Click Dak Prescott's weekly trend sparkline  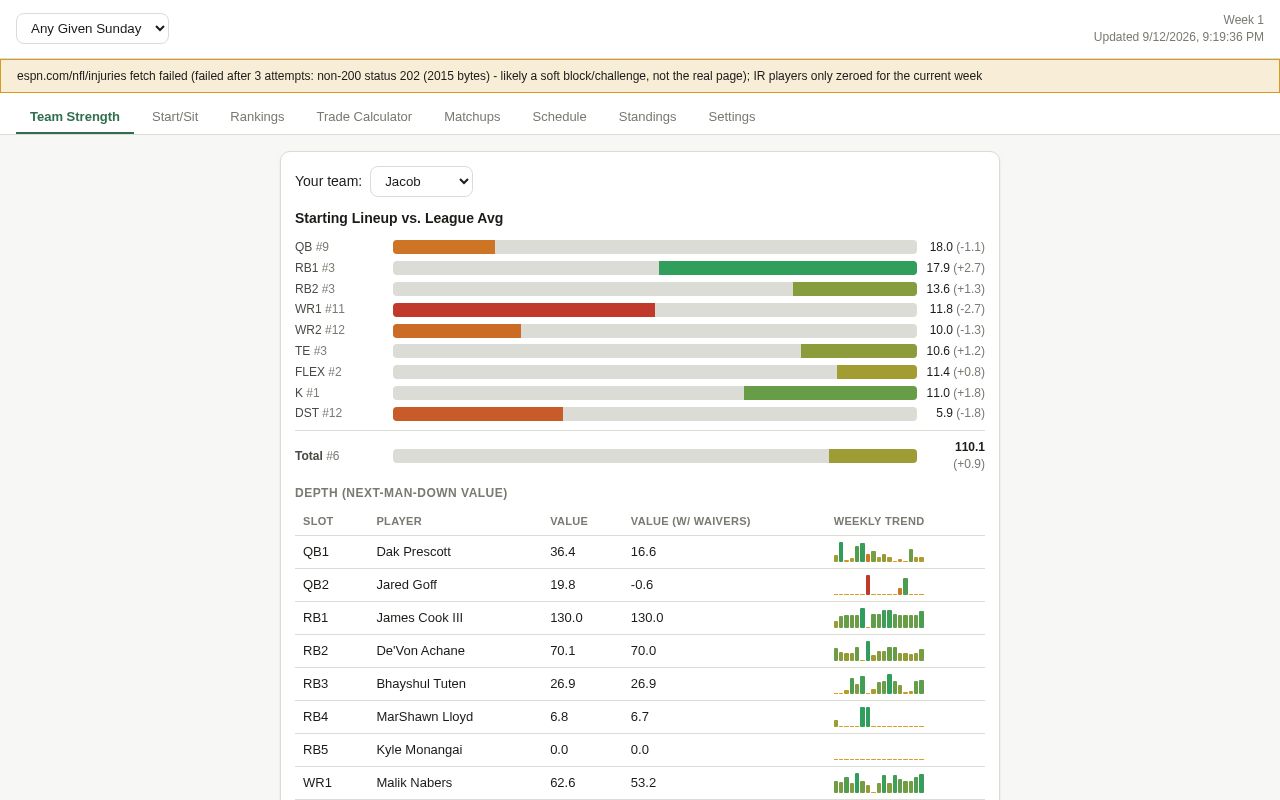(879, 552)
